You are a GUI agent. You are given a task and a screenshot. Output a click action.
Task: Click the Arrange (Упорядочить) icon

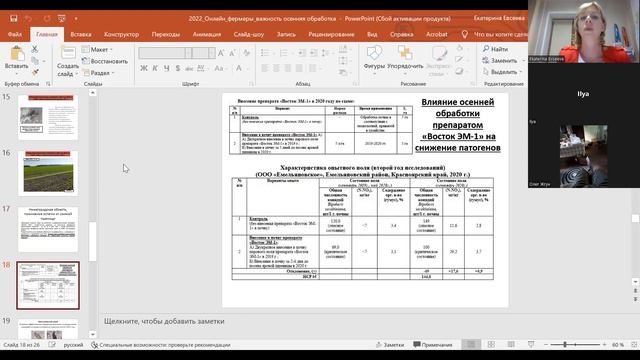(x=405, y=53)
